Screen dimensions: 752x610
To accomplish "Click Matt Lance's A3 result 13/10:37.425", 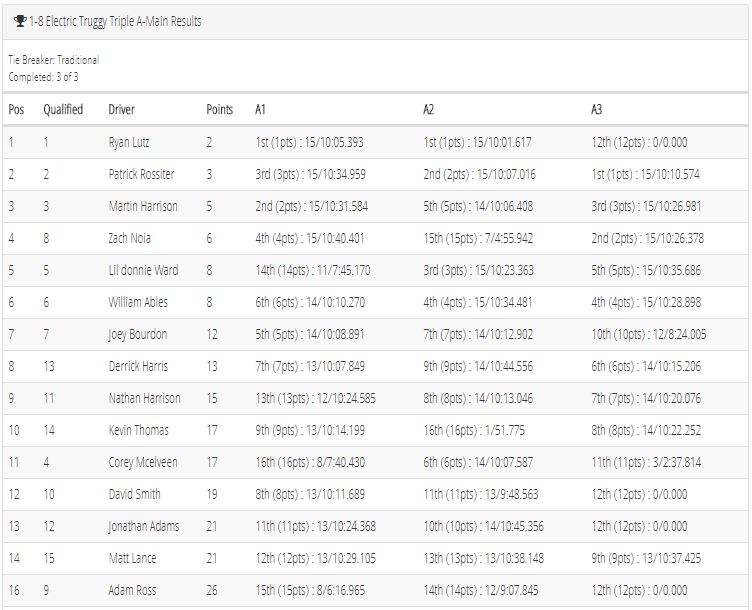I will [671, 558].
